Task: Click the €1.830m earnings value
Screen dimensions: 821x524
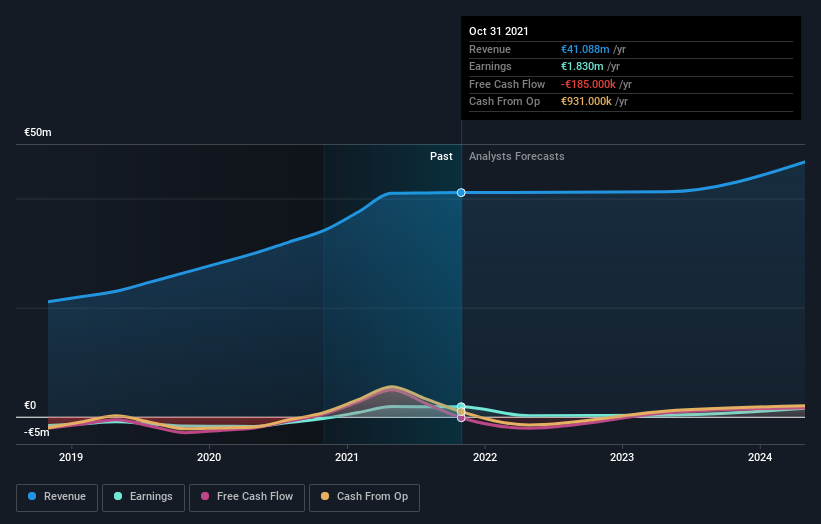Action: [x=582, y=66]
